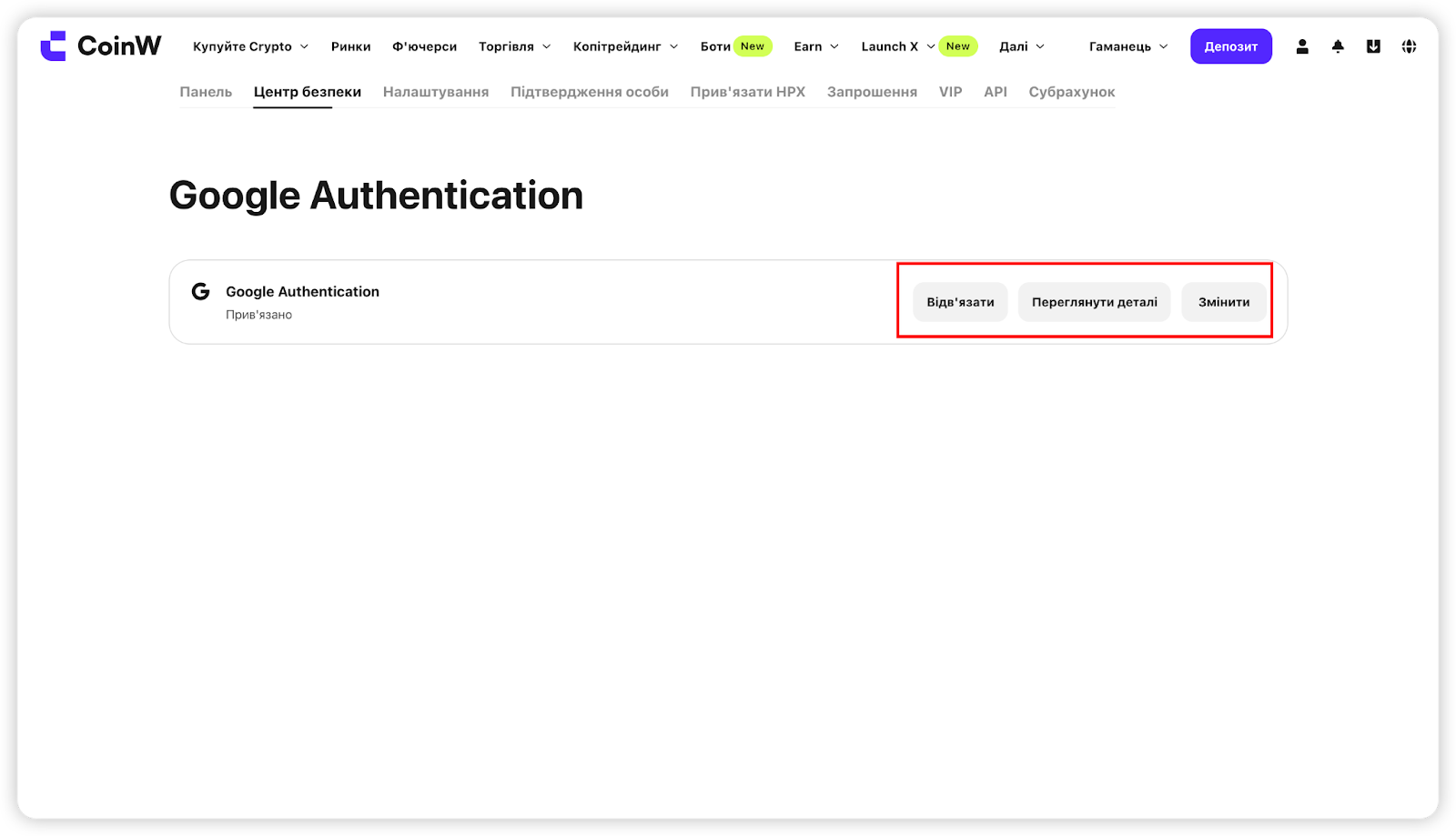Click the Прив'язано status text

[259, 315]
